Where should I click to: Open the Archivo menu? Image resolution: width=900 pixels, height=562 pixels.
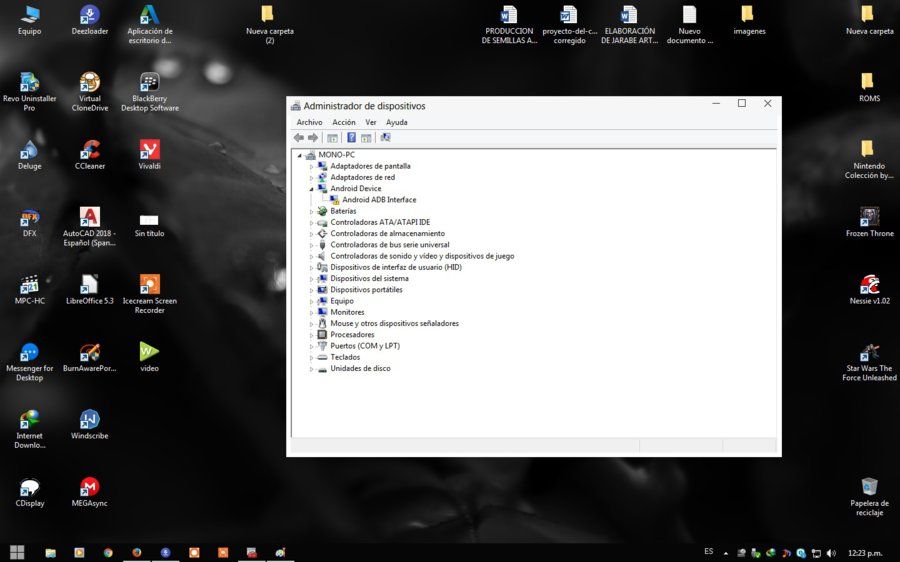[x=309, y=122]
